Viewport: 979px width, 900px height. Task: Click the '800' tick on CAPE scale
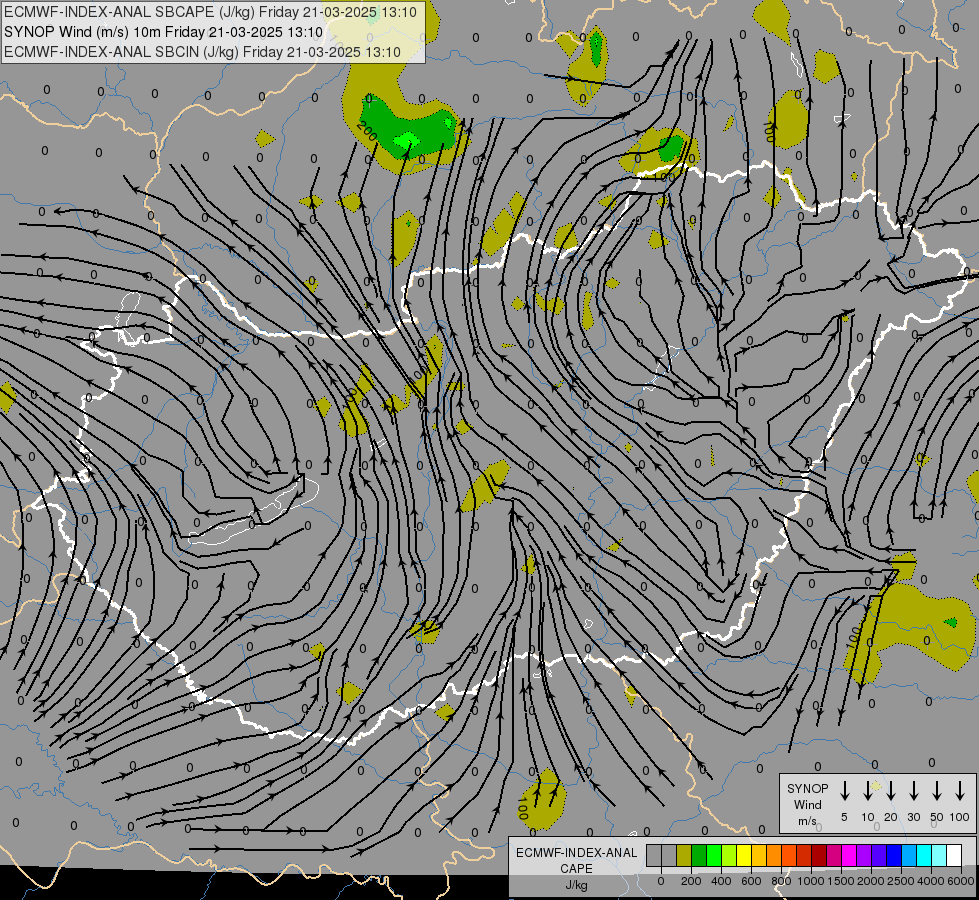781,881
